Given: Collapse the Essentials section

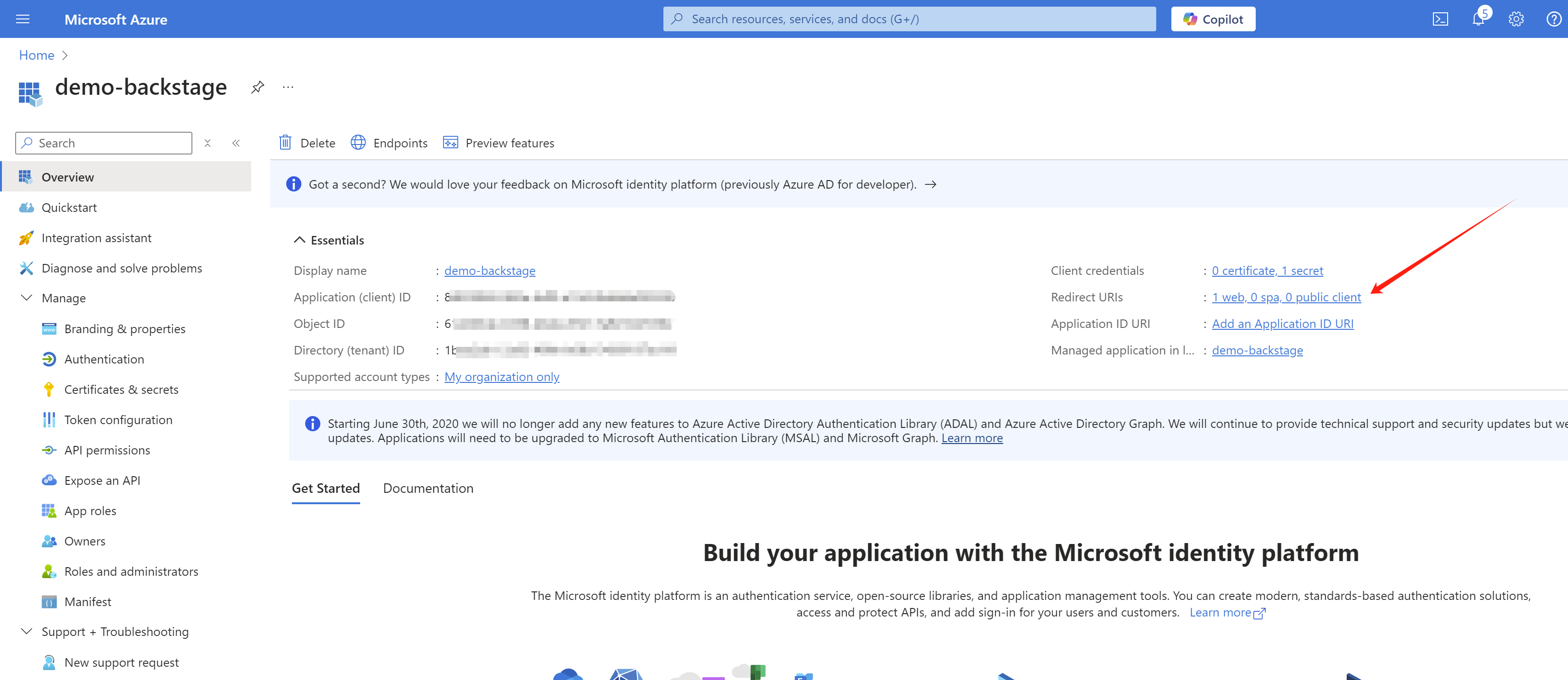Looking at the screenshot, I should coord(299,240).
